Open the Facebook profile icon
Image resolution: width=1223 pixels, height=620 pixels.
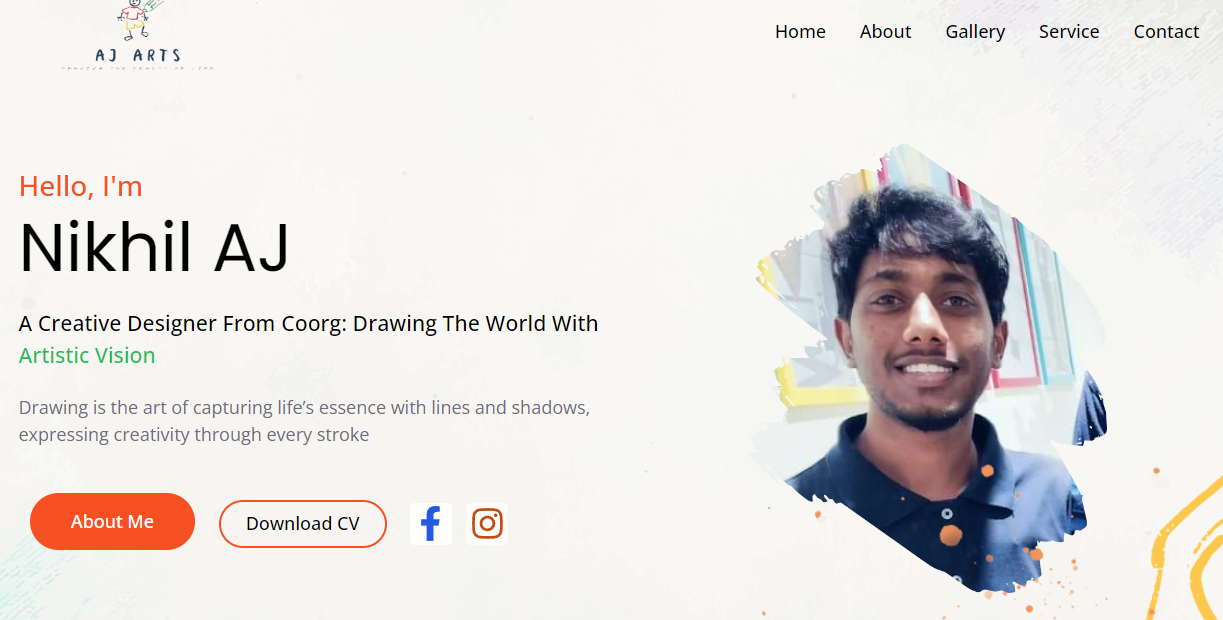431,524
